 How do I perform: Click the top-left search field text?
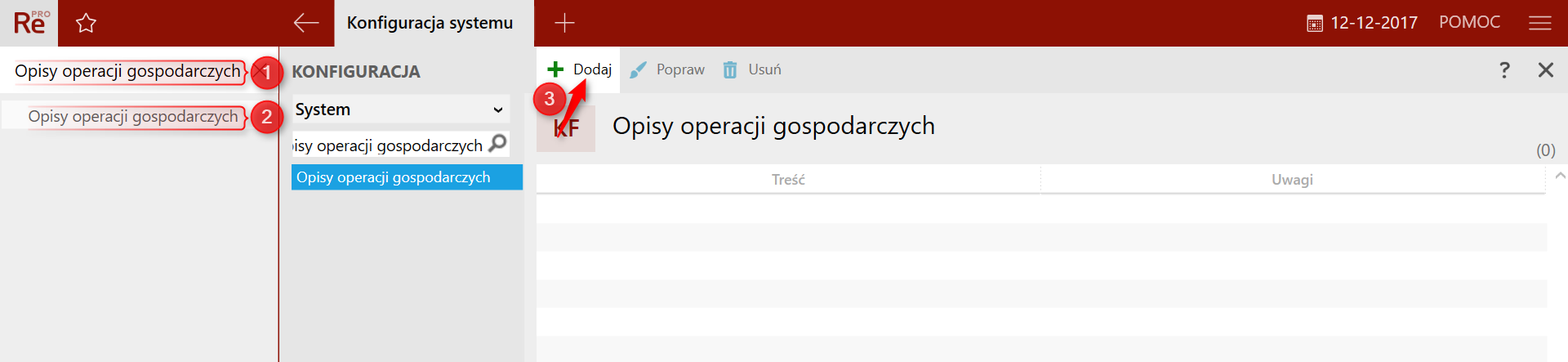point(127,71)
